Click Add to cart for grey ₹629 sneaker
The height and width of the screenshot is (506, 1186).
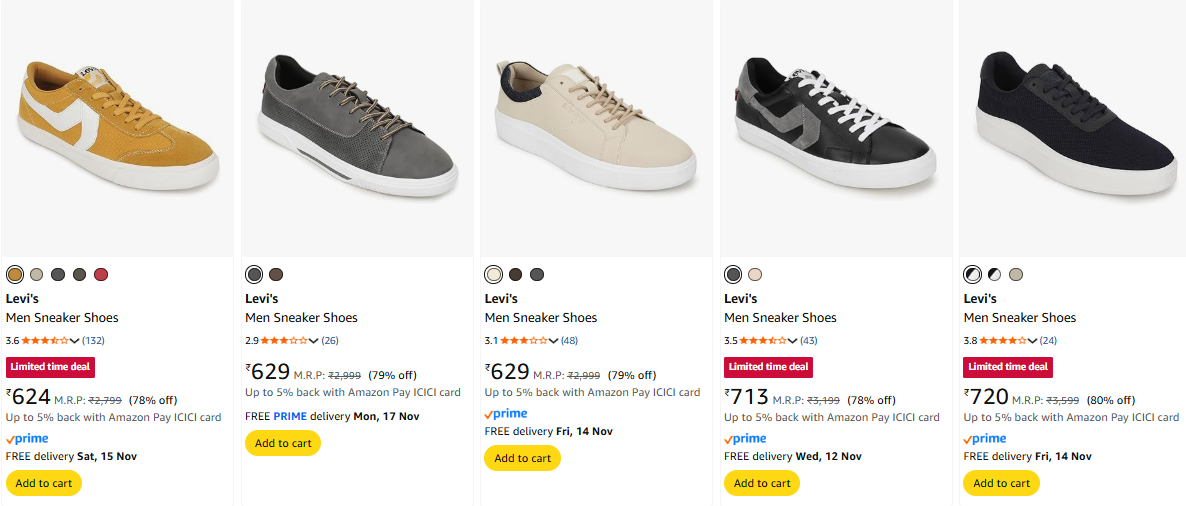(x=283, y=443)
